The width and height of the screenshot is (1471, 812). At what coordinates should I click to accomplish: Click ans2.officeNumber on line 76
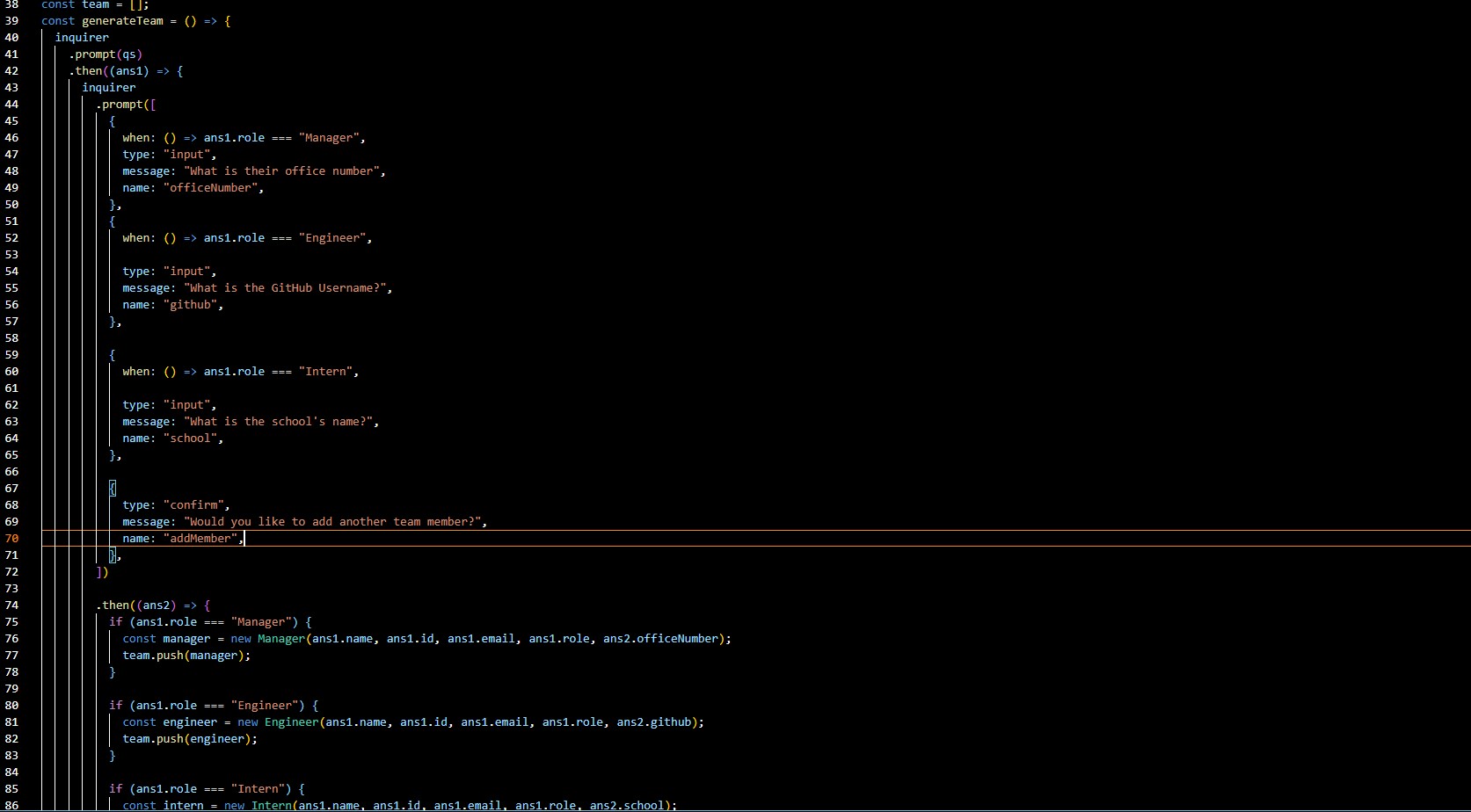[660, 639]
